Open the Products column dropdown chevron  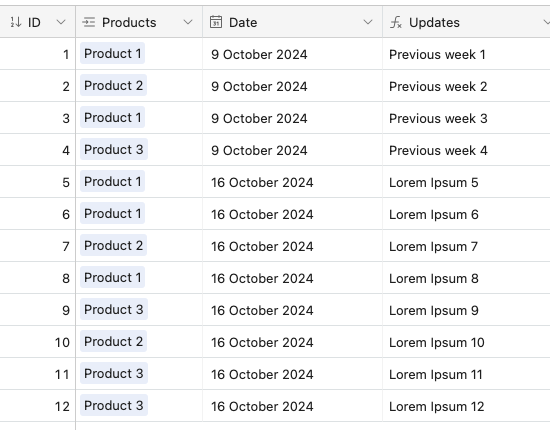click(188, 22)
